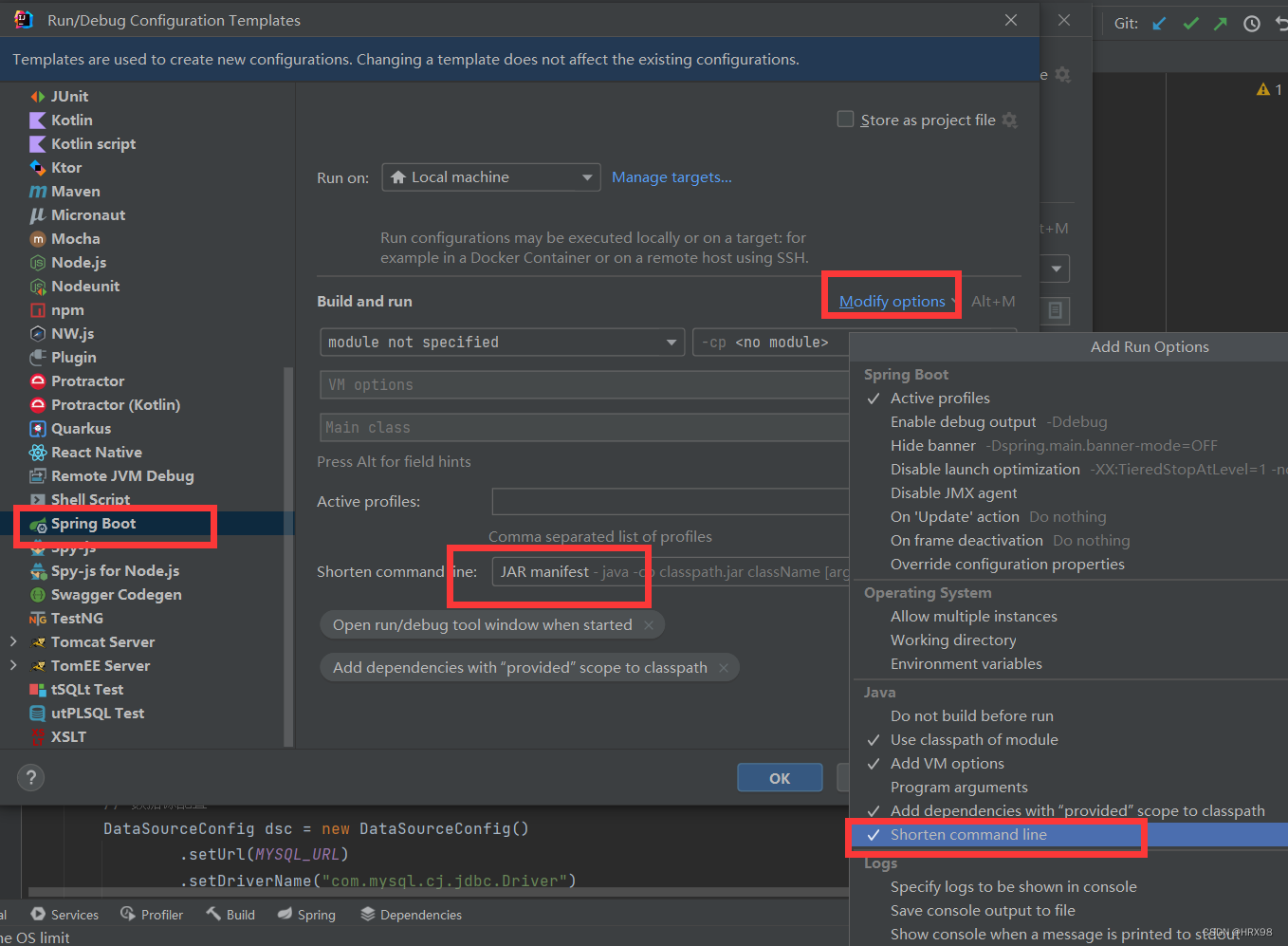Open Shorten command line JAR manifest dropdown

click(671, 572)
